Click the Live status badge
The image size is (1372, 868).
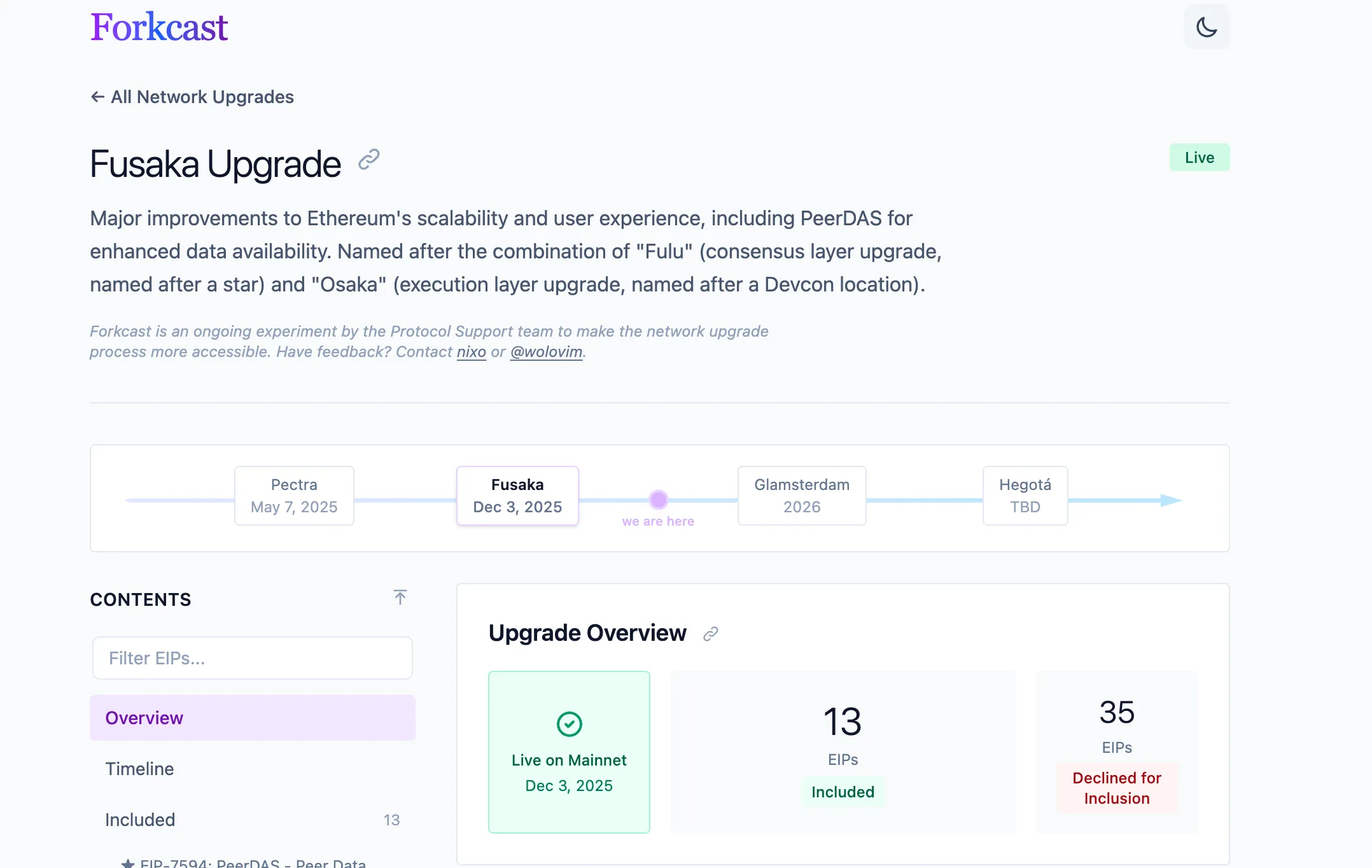point(1199,157)
